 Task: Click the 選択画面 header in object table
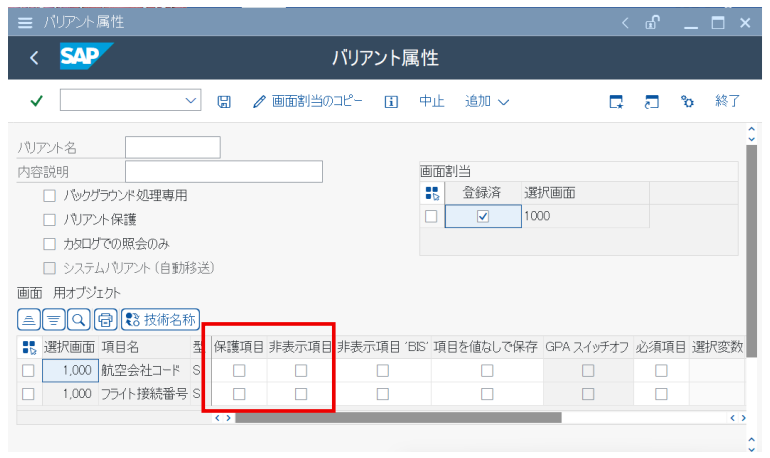coord(69,347)
